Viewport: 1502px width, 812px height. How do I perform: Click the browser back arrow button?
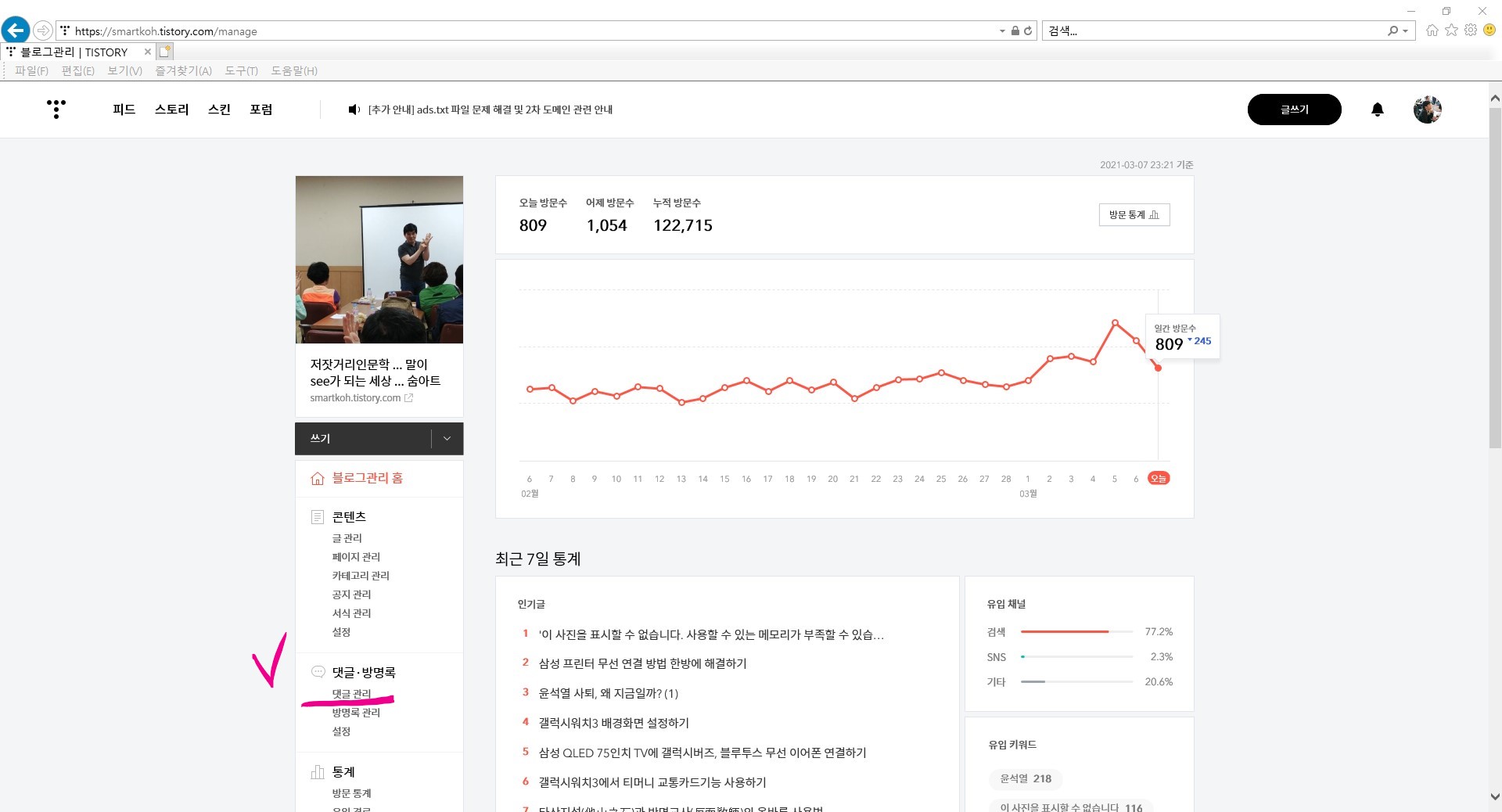click(16, 31)
